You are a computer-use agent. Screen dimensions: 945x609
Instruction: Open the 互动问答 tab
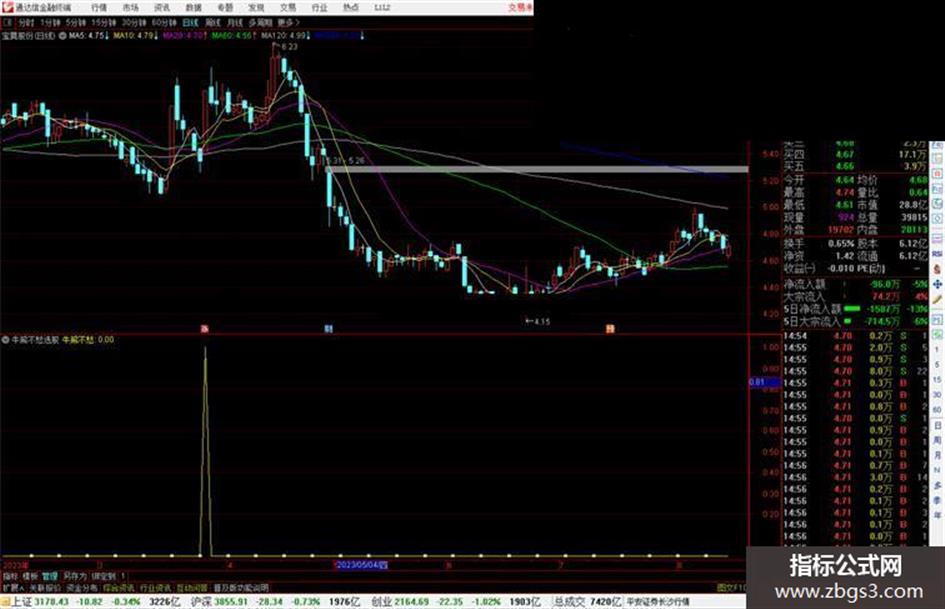[192, 587]
